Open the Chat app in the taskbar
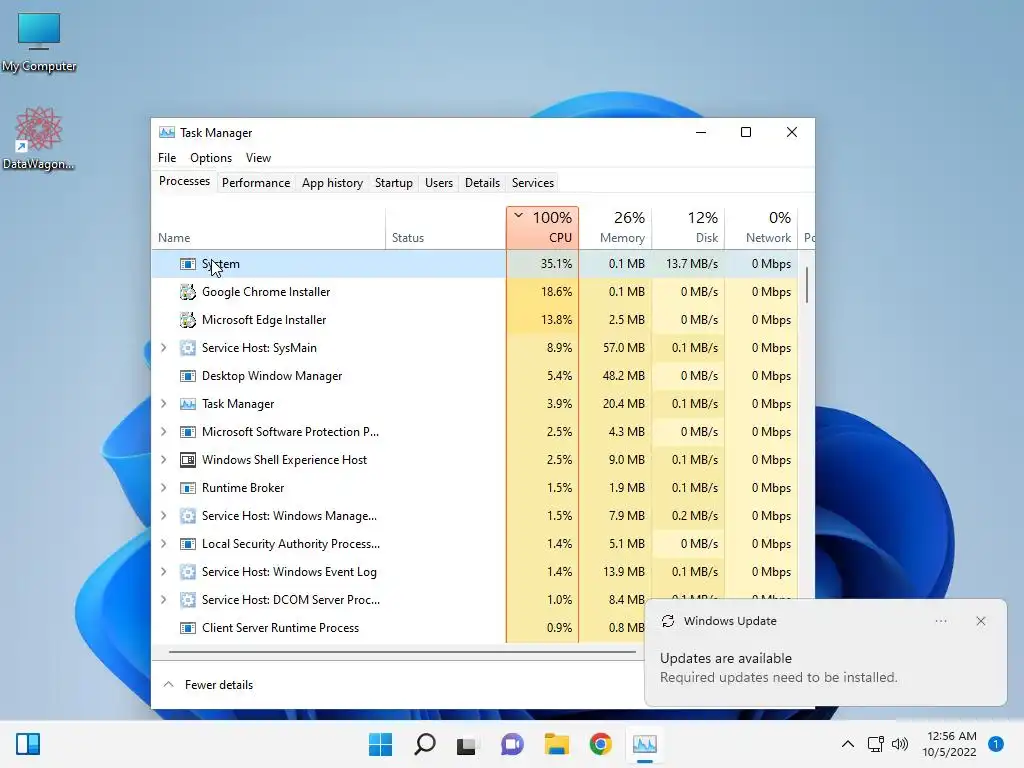The image size is (1024, 768). [512, 744]
